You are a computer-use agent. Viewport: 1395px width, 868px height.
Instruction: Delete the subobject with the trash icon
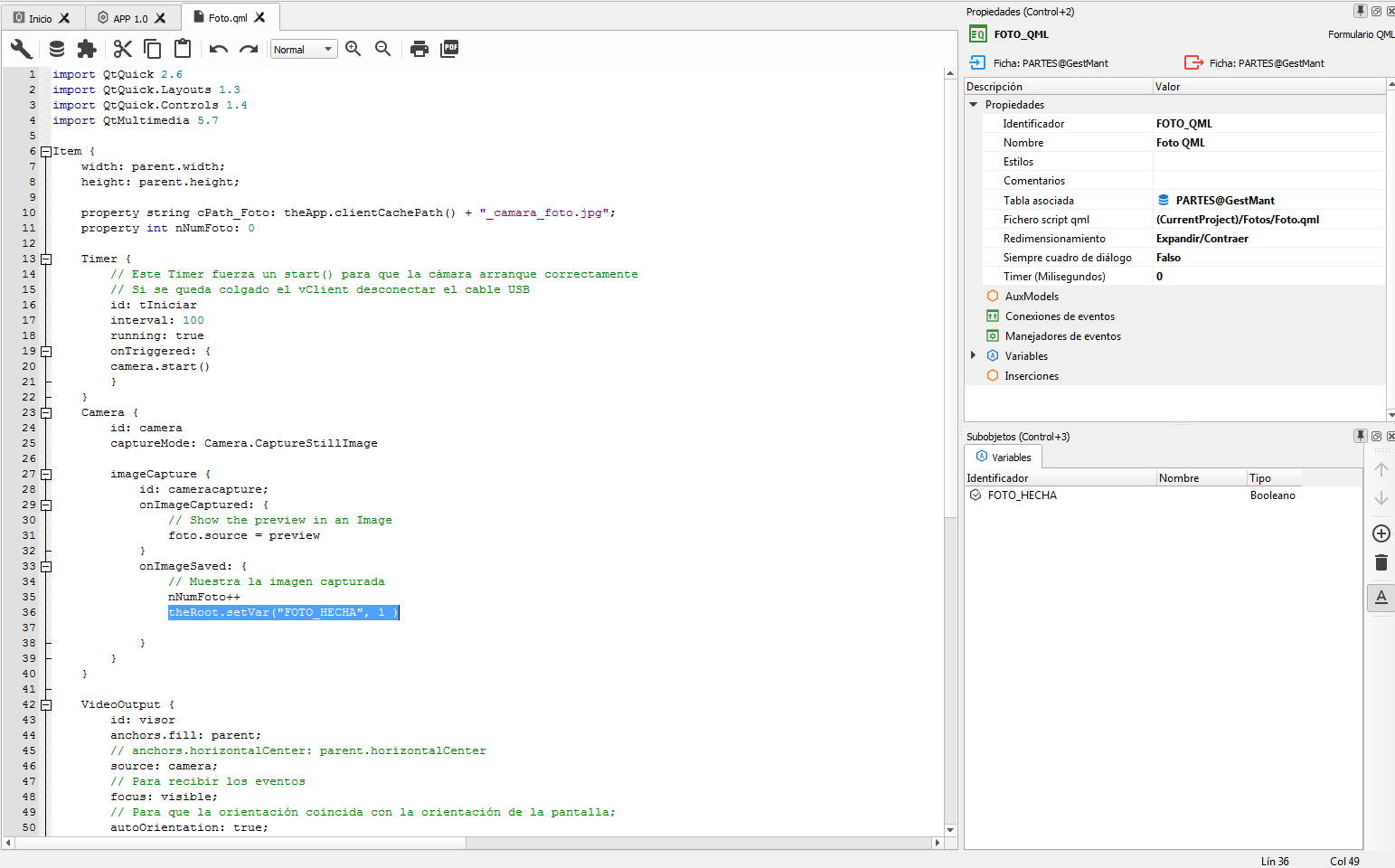coord(1381,562)
